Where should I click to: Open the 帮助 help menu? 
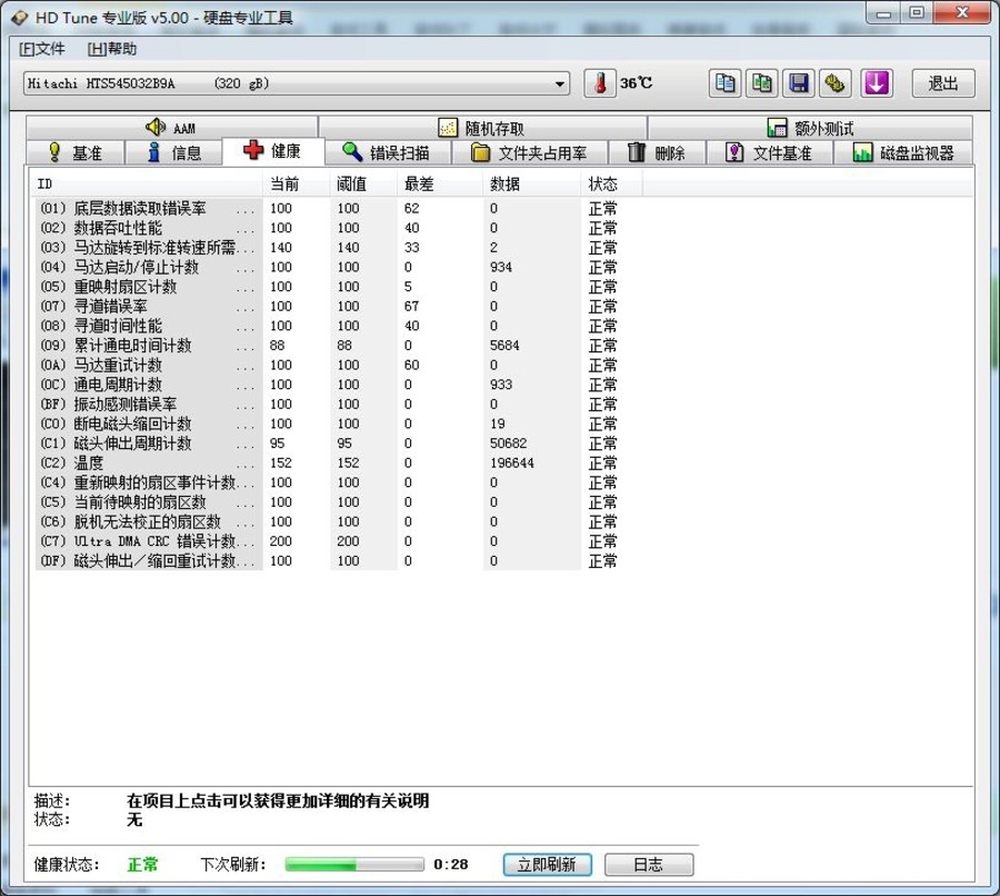click(112, 48)
